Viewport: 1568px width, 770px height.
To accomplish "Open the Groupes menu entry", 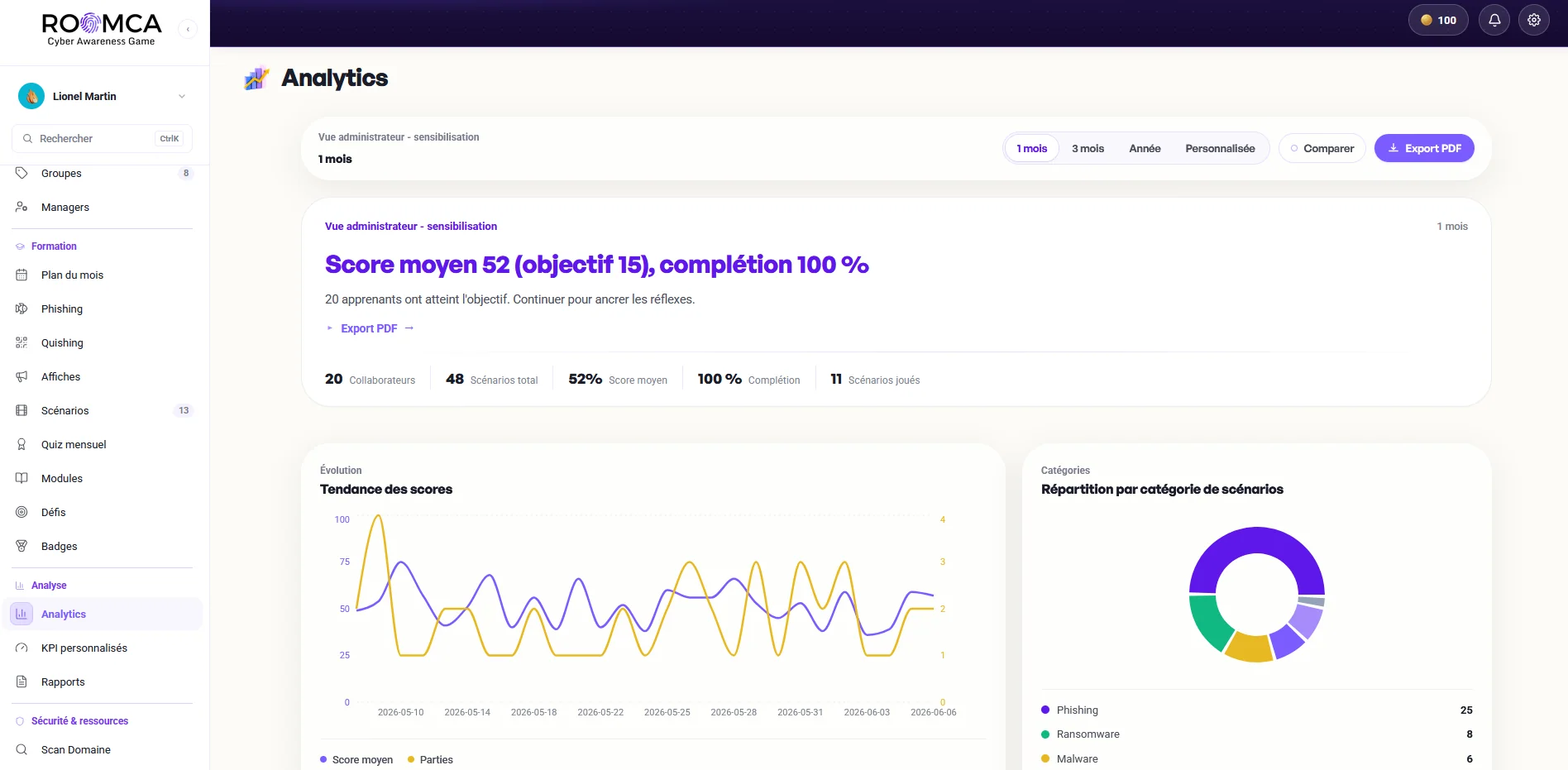I will tap(102, 173).
